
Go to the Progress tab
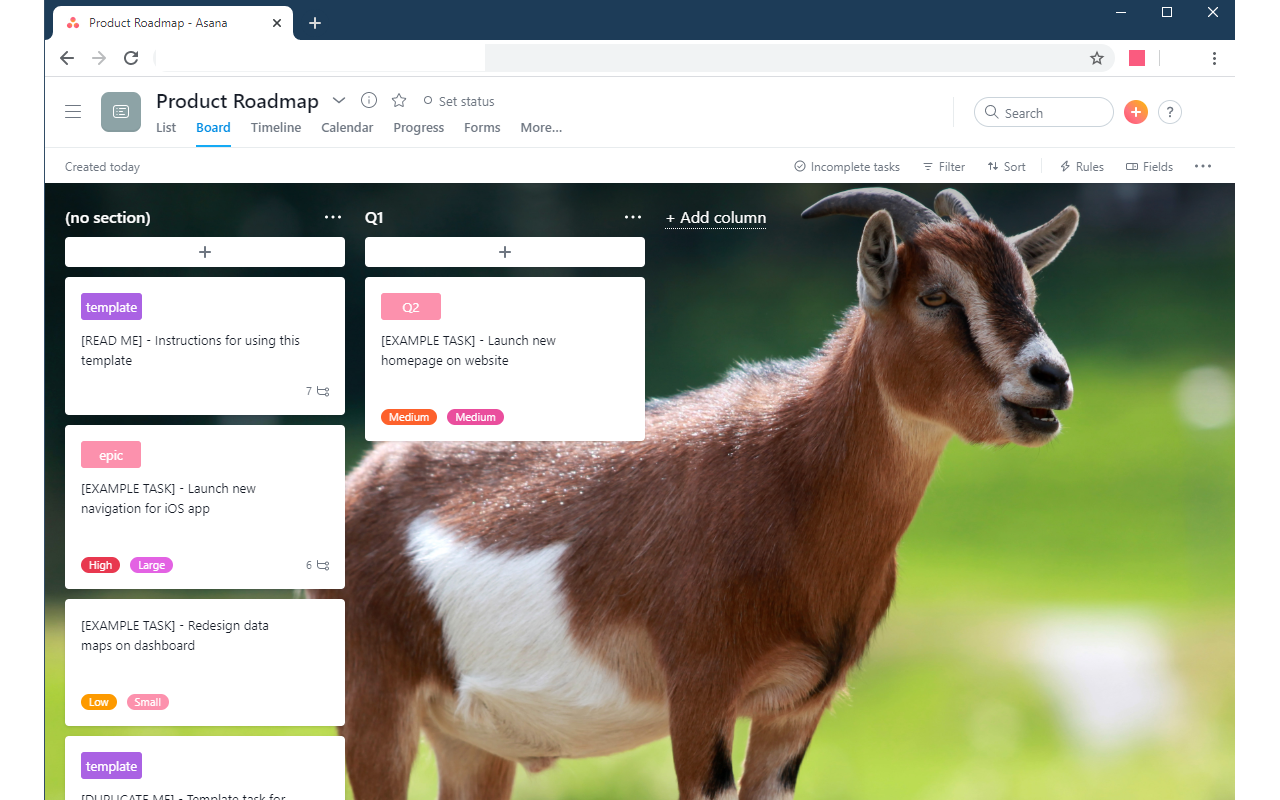419,128
